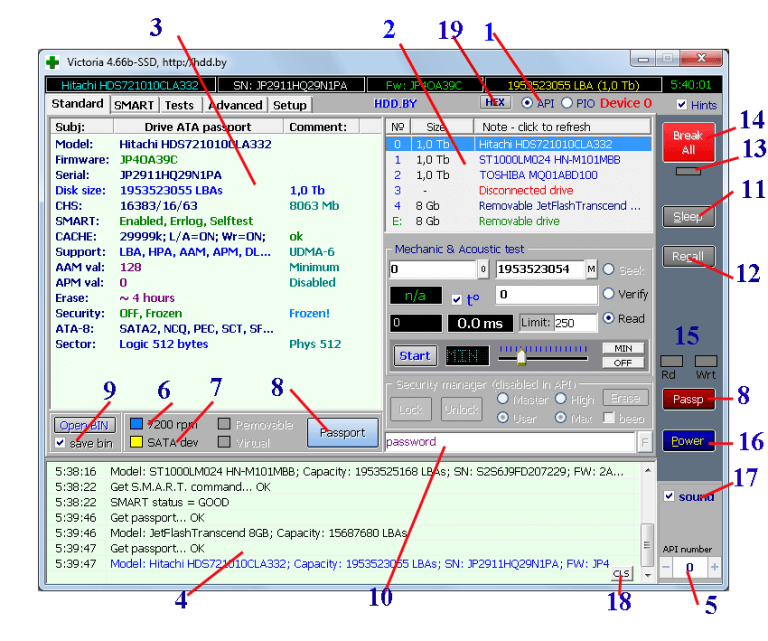
Task: Select the PIO radio button
Action: pos(567,102)
